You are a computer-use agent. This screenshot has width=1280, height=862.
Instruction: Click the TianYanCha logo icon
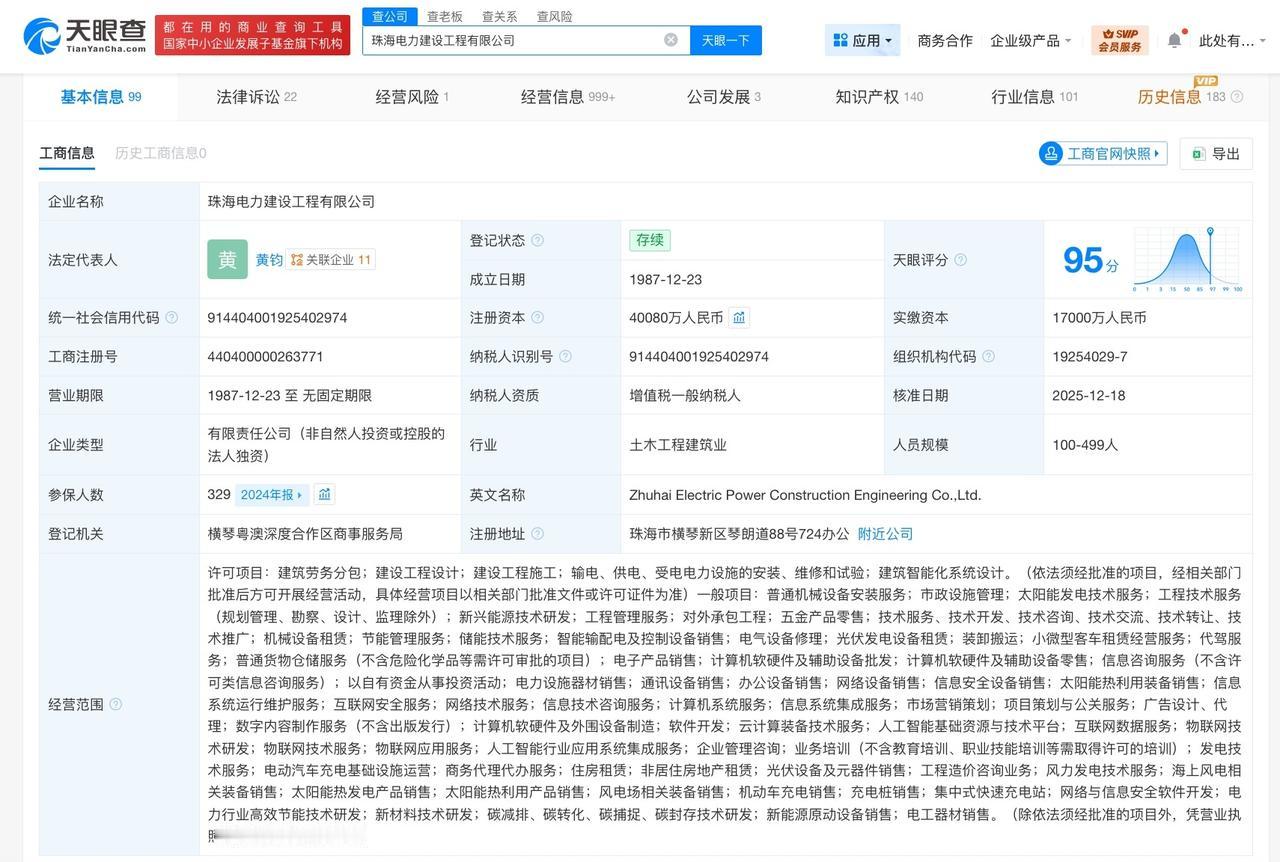tap(42, 36)
